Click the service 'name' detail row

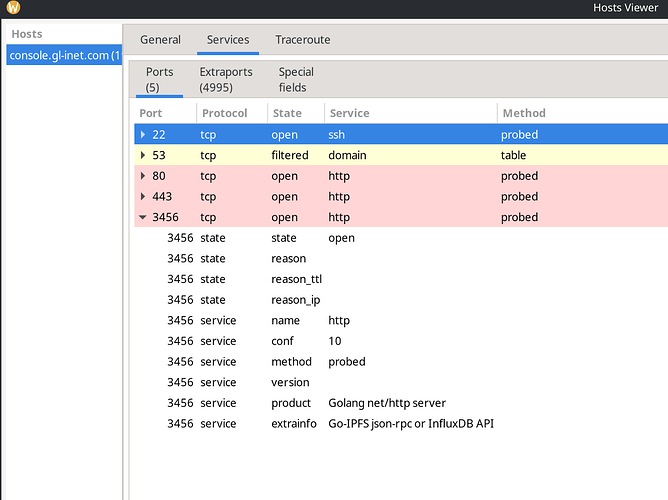400,320
